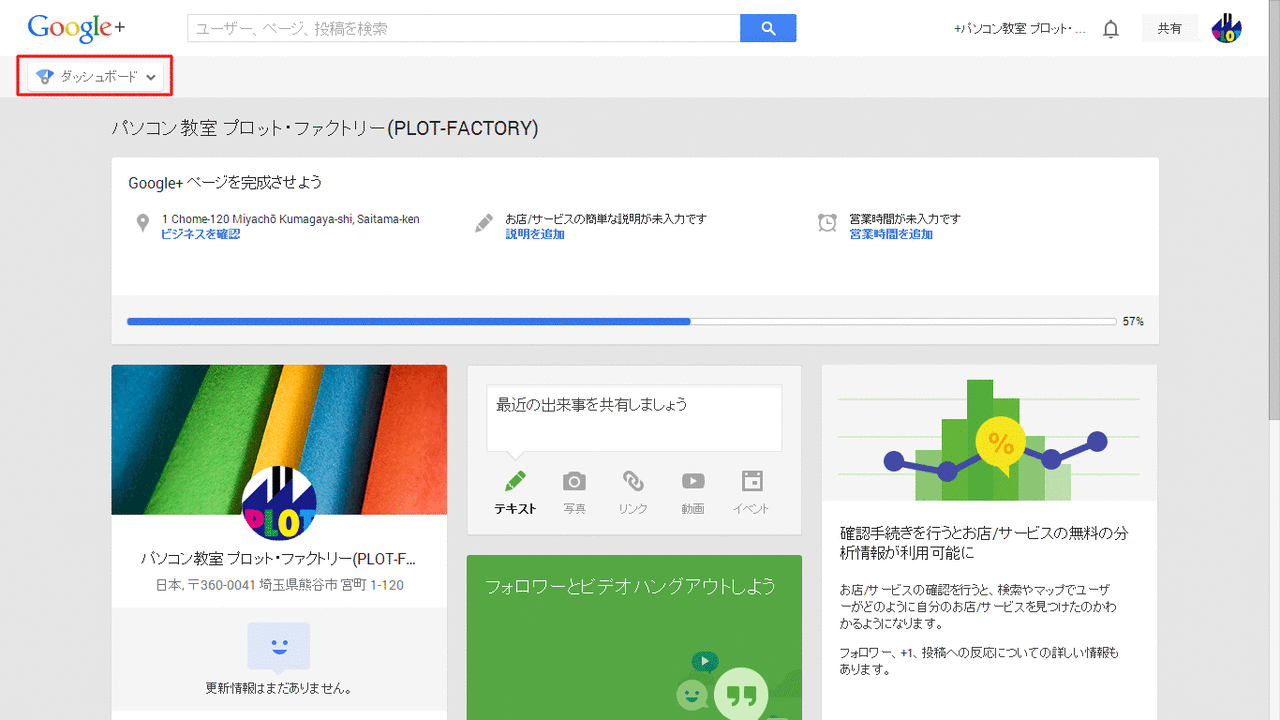This screenshot has width=1280, height=720.
Task: Select the リンク chain post icon
Action: 633,481
